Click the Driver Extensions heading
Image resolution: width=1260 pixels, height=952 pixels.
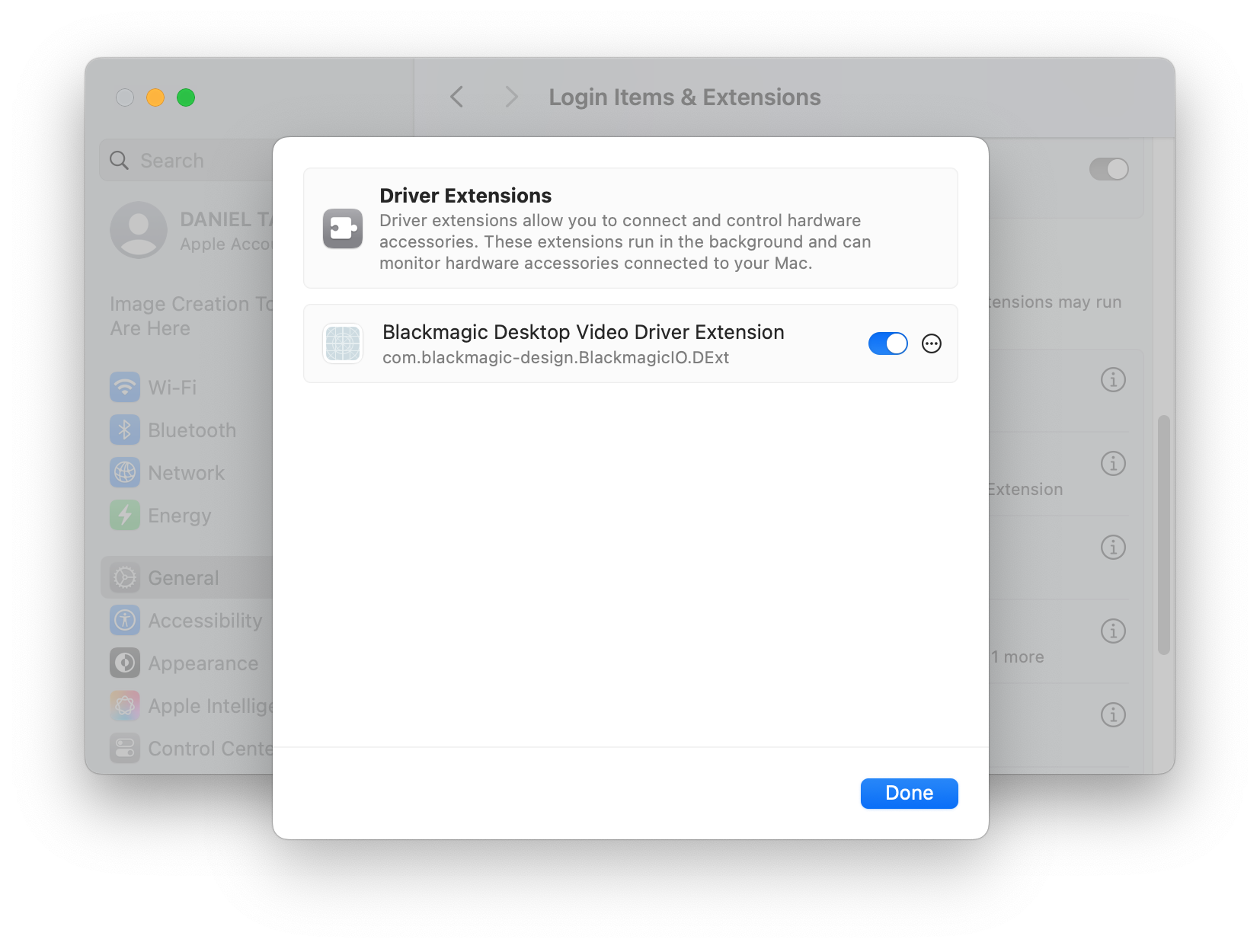point(465,196)
